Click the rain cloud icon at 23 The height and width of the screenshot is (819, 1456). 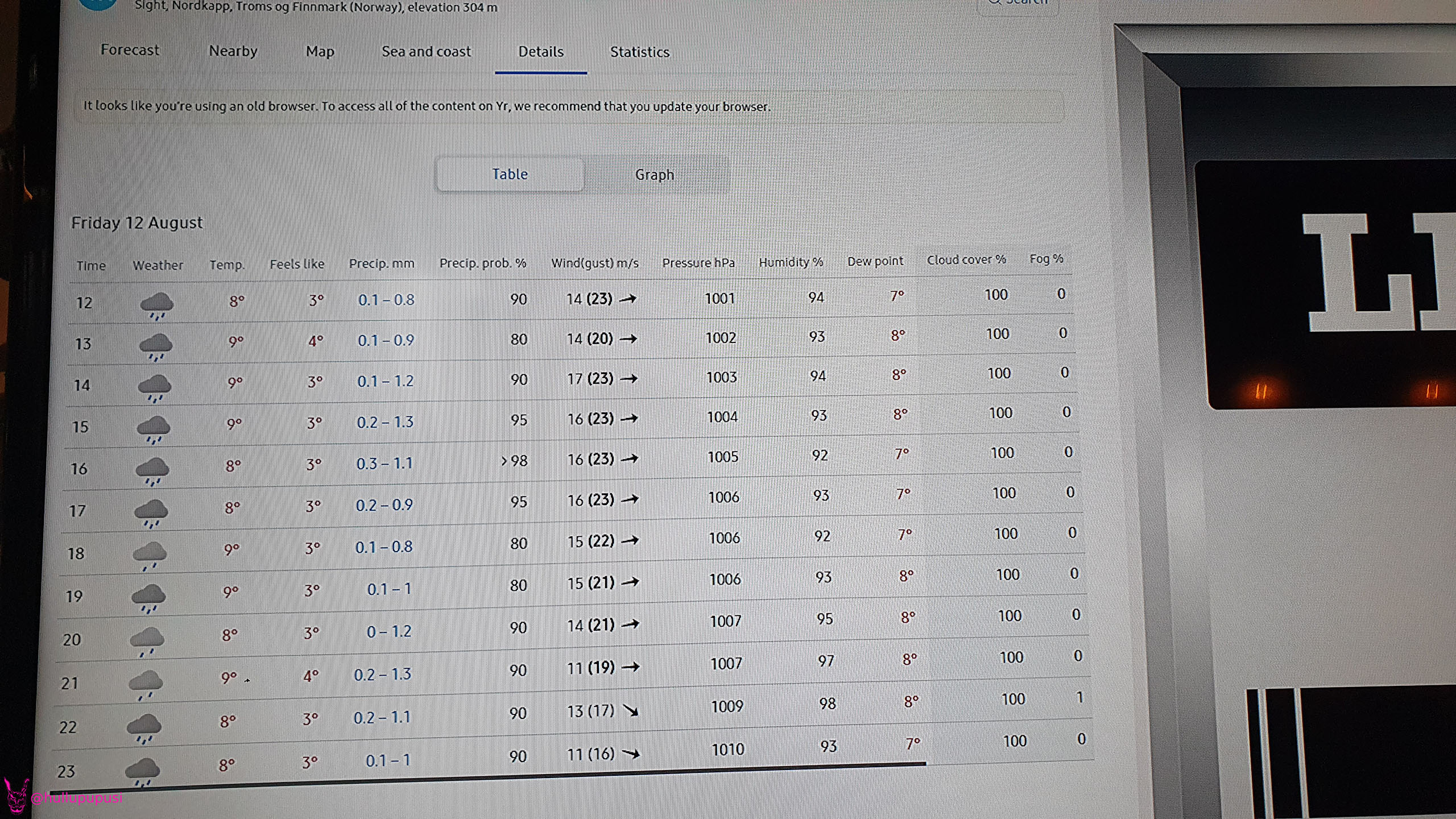point(142,772)
